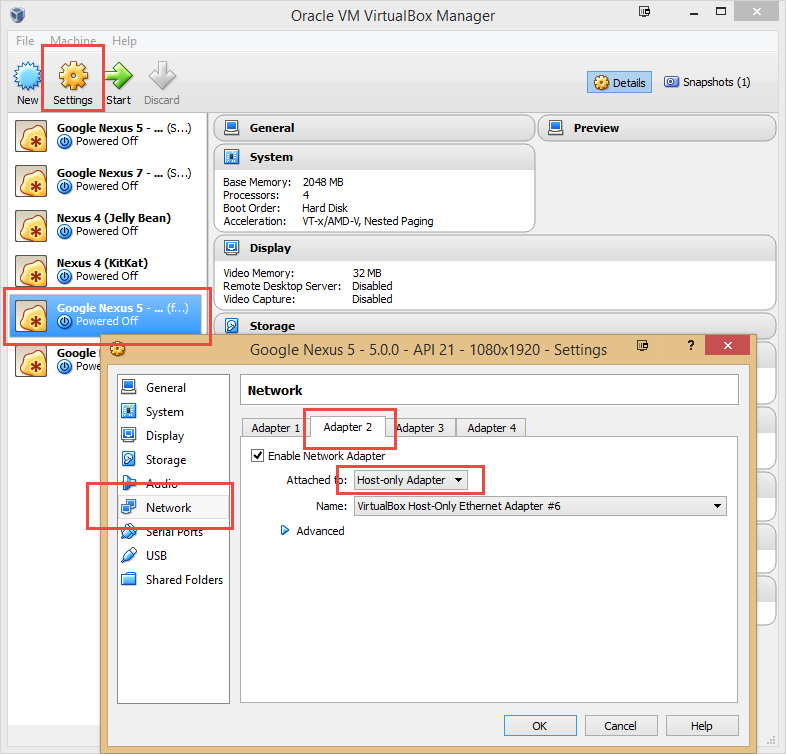Open the Help menu
Viewport: 786px width, 754px height.
click(124, 41)
